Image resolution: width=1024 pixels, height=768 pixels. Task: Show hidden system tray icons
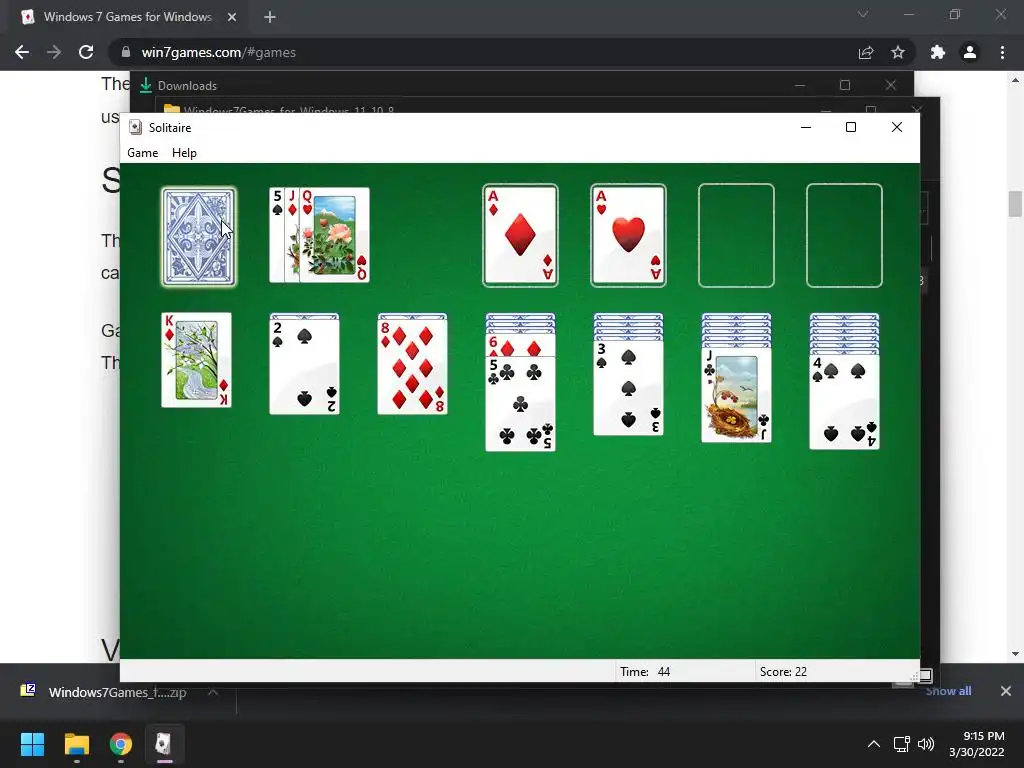click(x=874, y=744)
